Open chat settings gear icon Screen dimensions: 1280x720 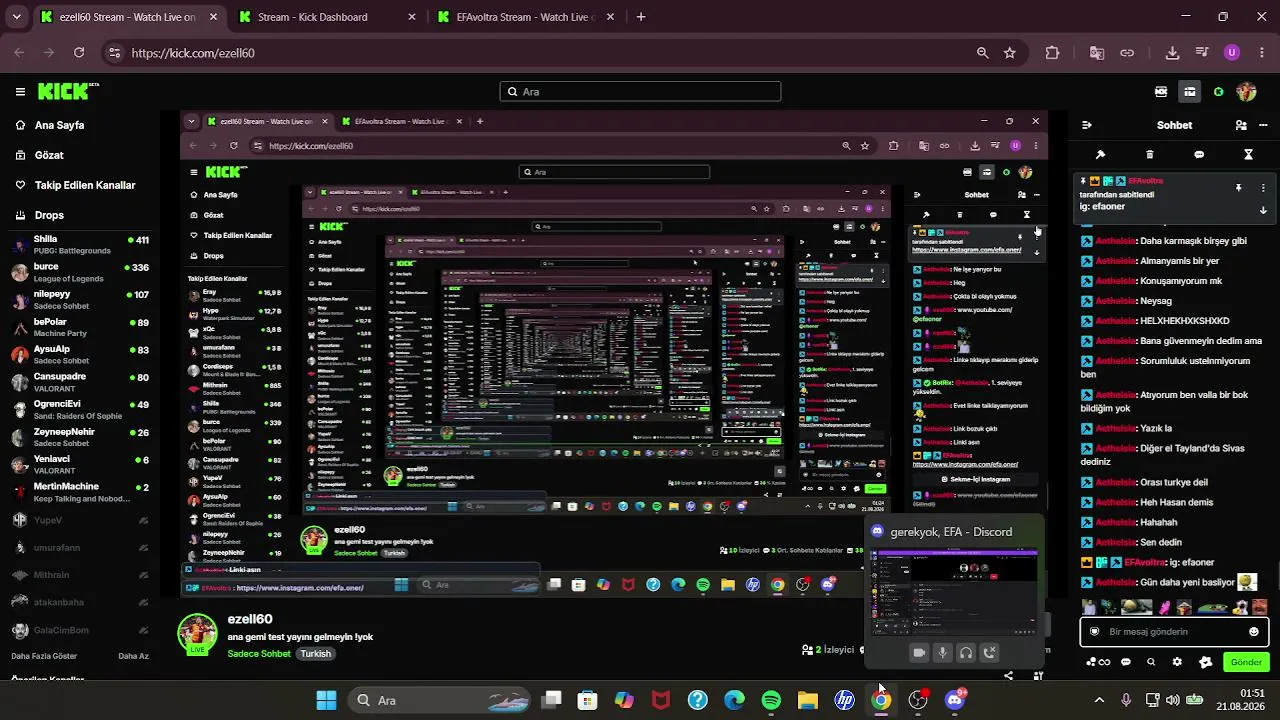1177,662
